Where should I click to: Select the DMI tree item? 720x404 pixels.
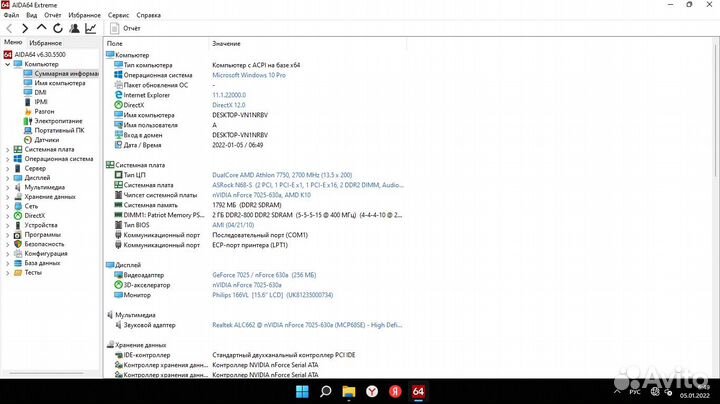click(35, 92)
